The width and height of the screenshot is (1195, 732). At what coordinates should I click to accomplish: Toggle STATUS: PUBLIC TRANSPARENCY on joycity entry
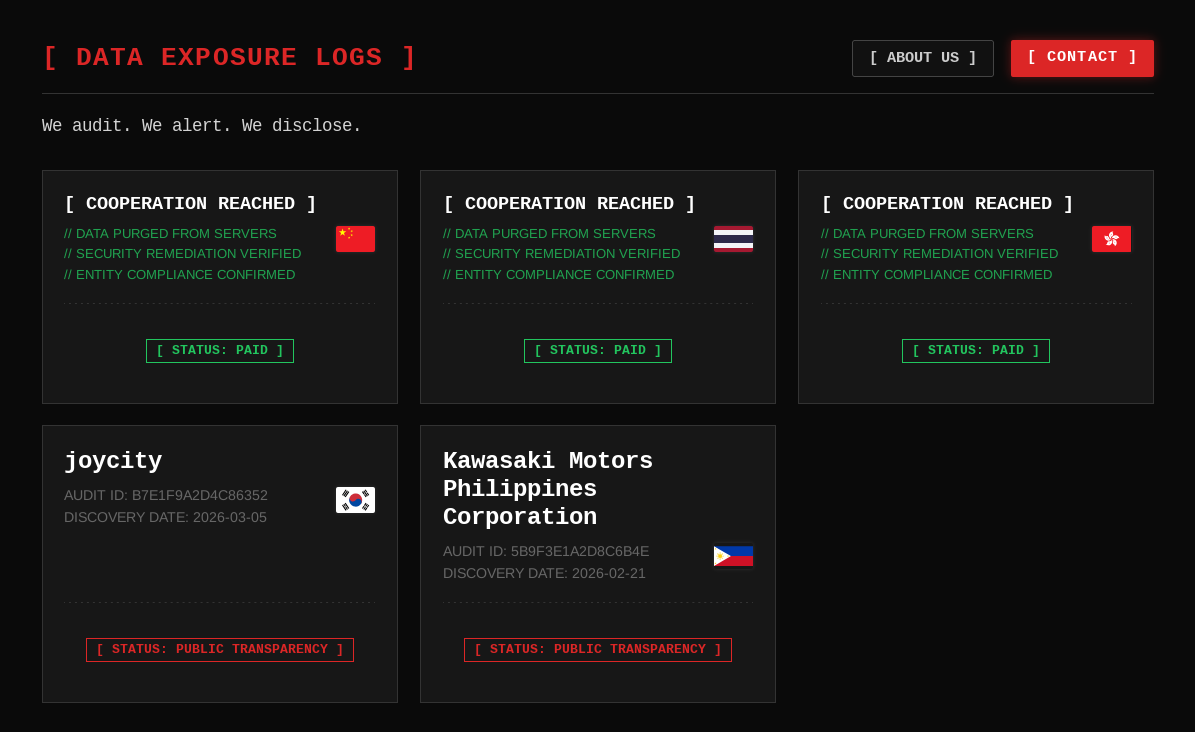[x=219, y=649]
